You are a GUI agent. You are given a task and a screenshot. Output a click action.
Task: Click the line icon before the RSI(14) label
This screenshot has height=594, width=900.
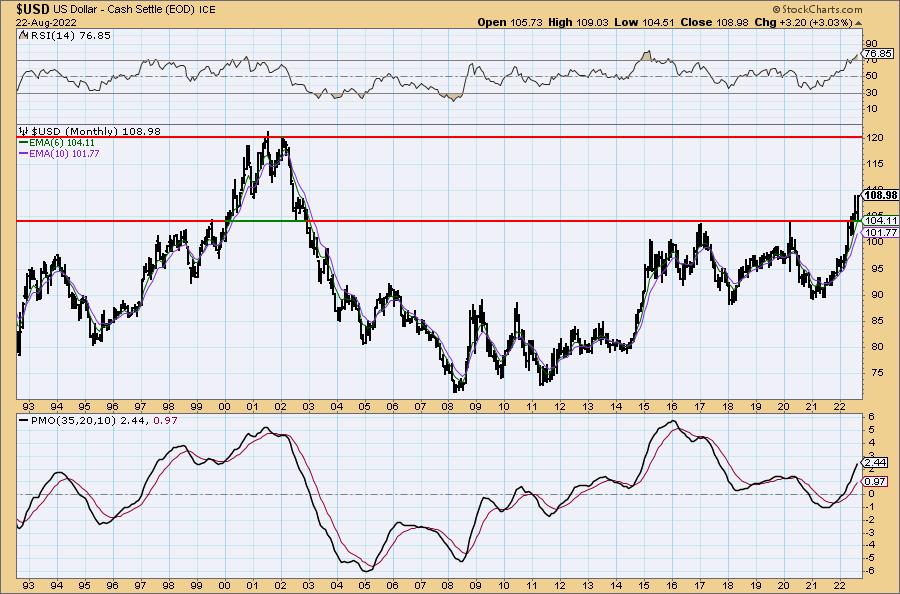pos(23,35)
